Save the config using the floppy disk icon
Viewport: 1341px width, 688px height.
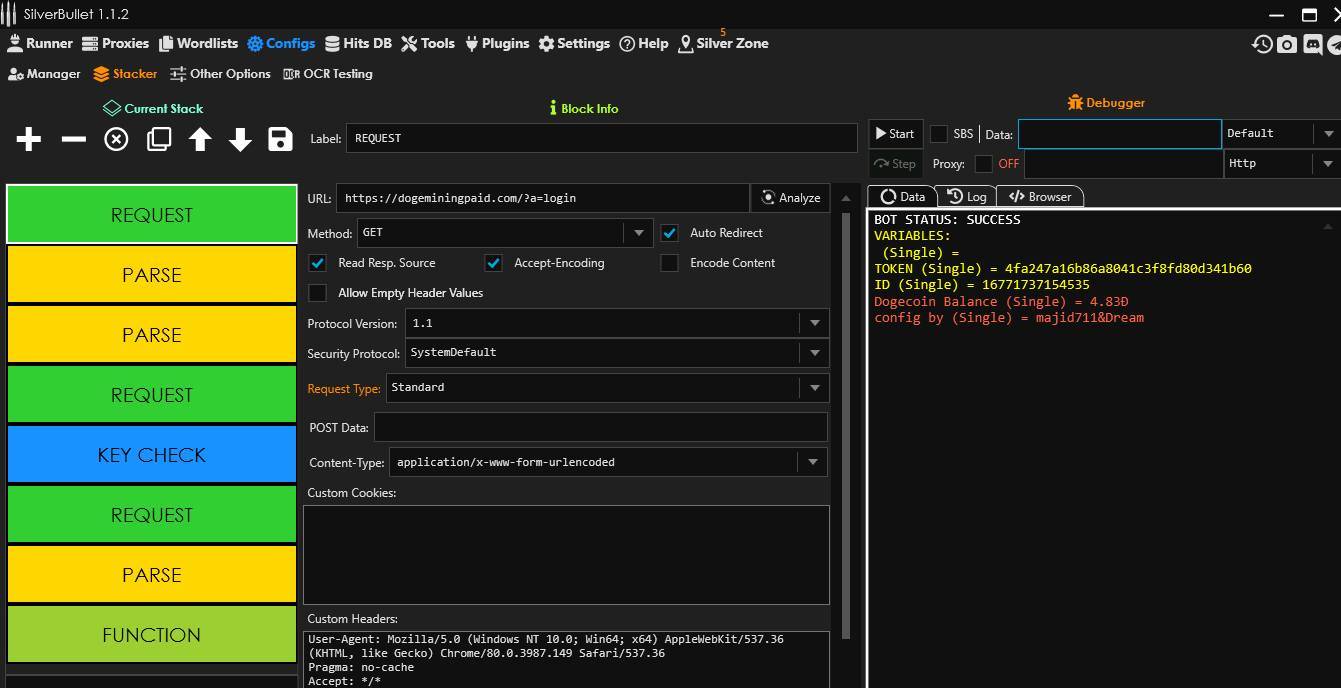coord(280,139)
